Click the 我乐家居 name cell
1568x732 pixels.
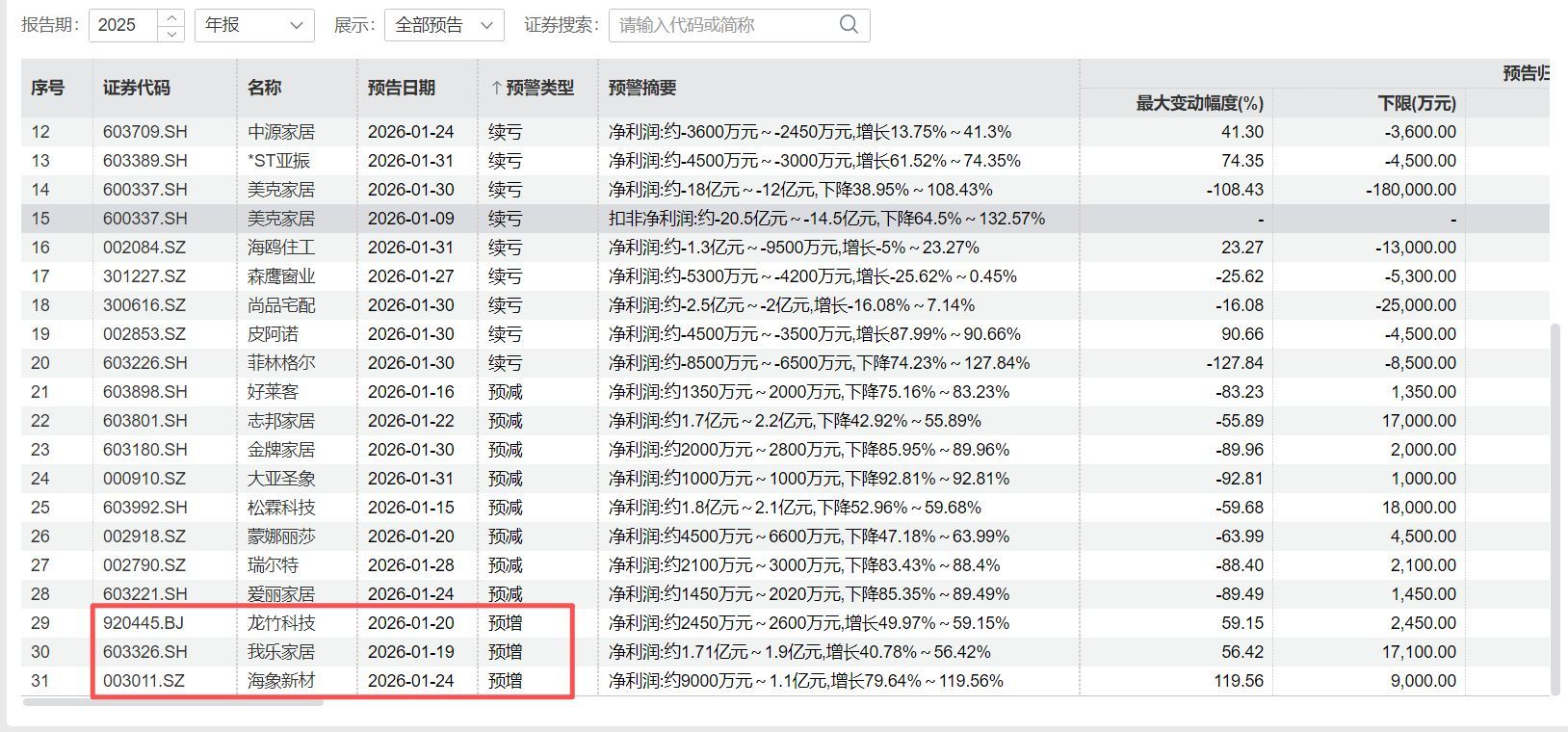click(x=281, y=652)
